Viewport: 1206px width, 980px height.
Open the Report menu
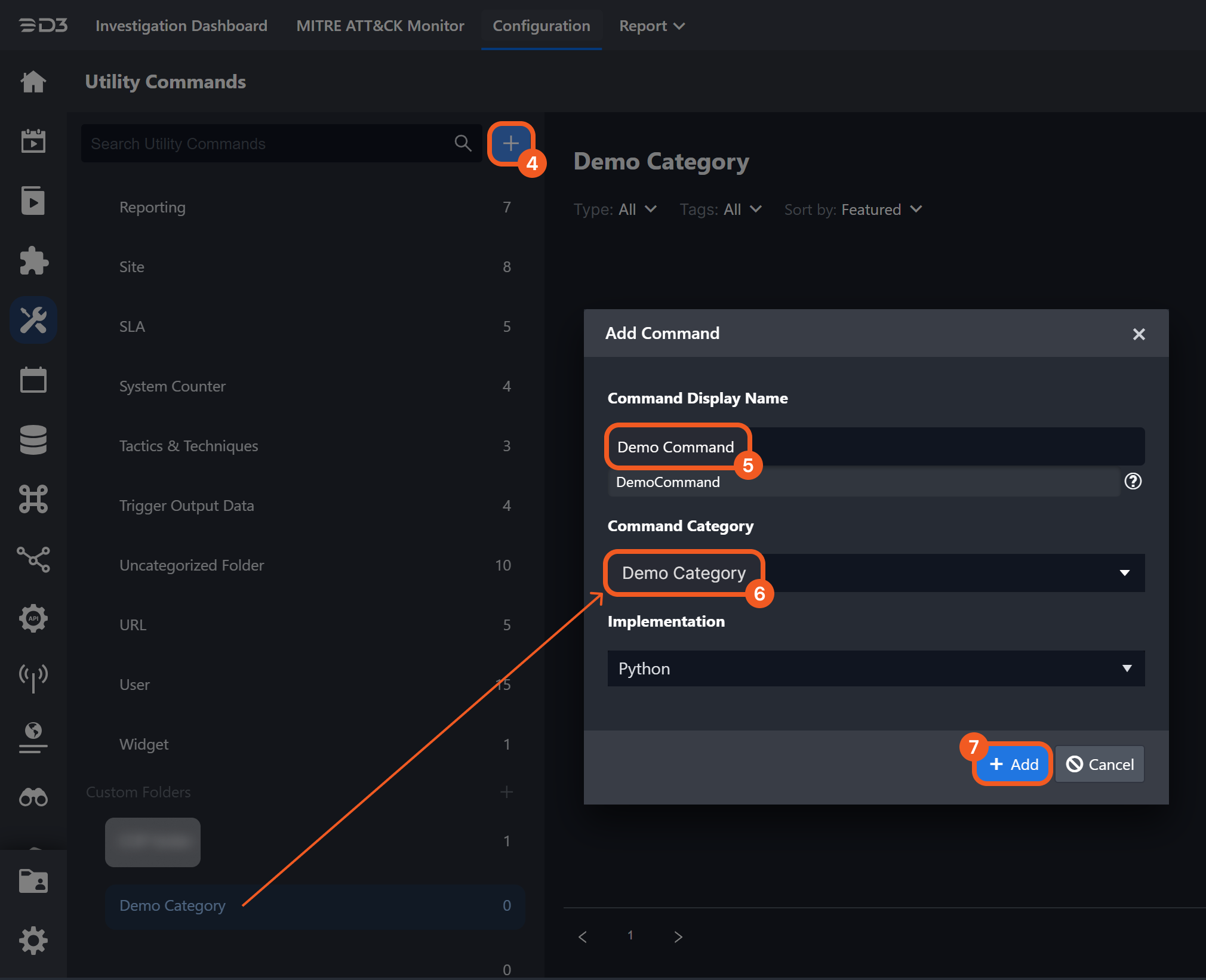click(651, 26)
